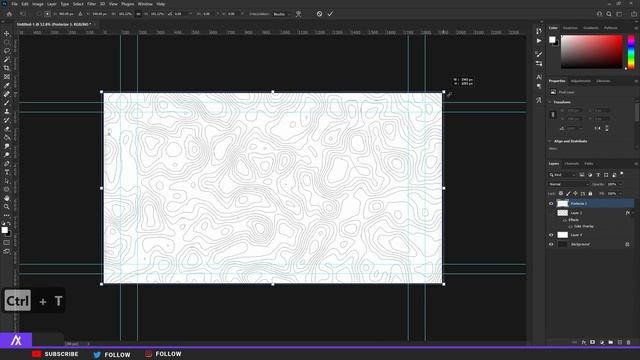Select the Crop tool

(7, 68)
